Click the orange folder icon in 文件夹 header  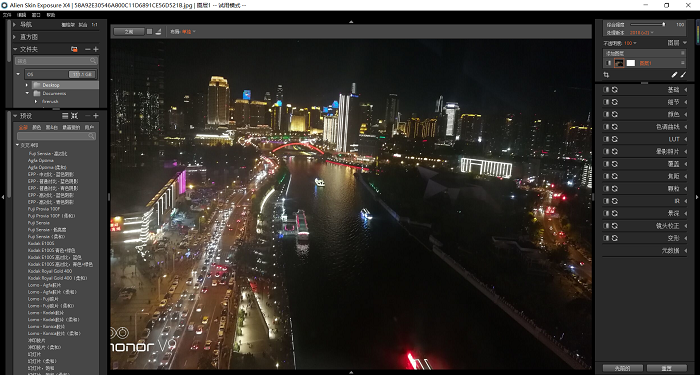pos(74,49)
